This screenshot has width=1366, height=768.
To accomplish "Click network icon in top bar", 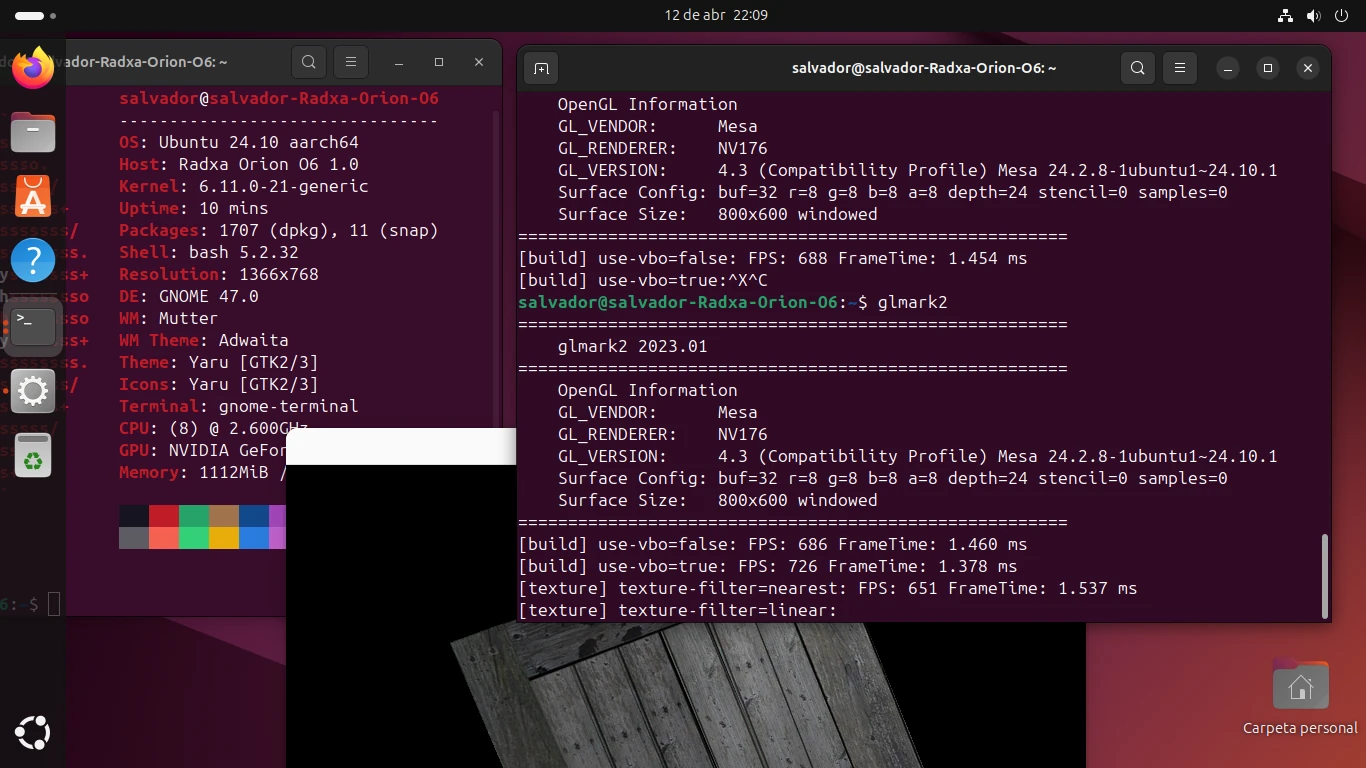I will point(1286,16).
